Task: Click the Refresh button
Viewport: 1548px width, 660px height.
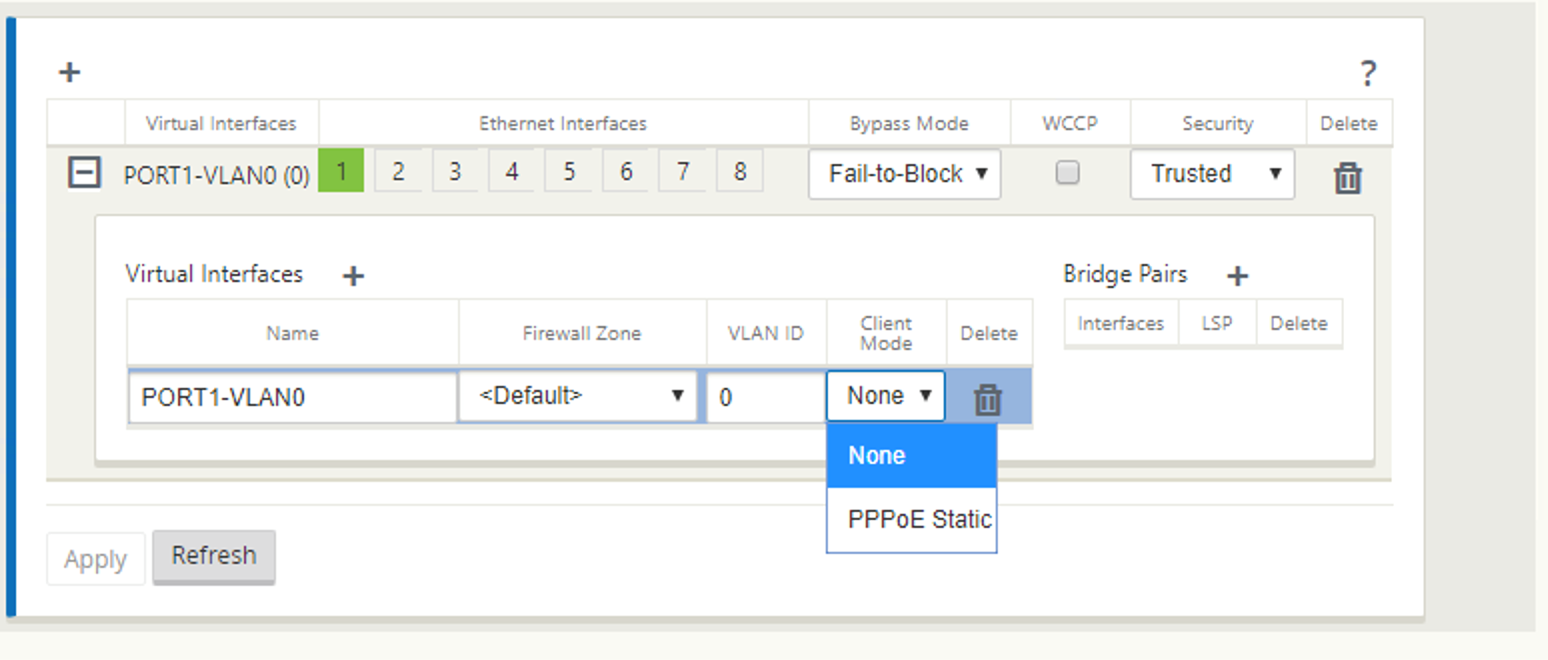Action: [x=214, y=556]
